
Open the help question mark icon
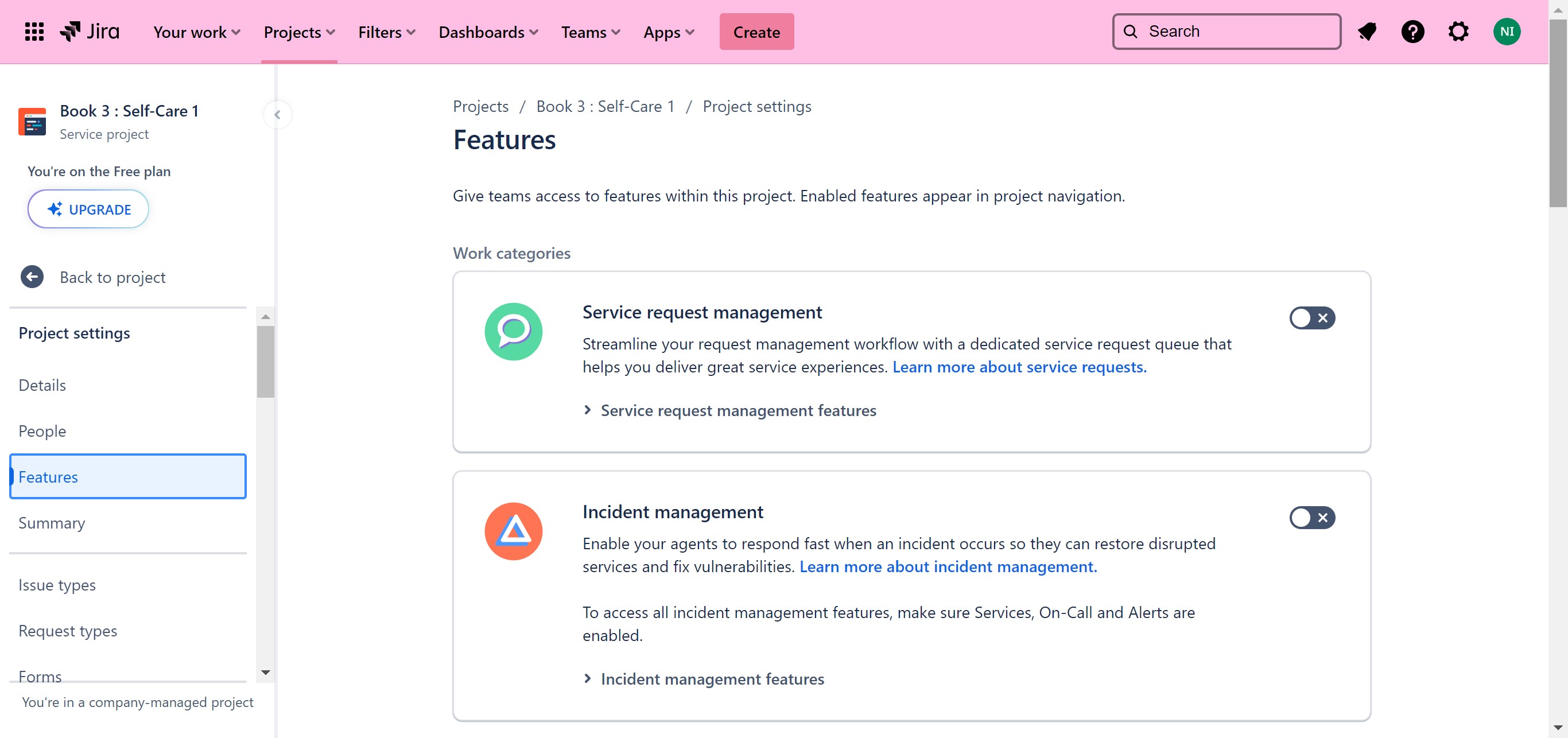point(1412,32)
